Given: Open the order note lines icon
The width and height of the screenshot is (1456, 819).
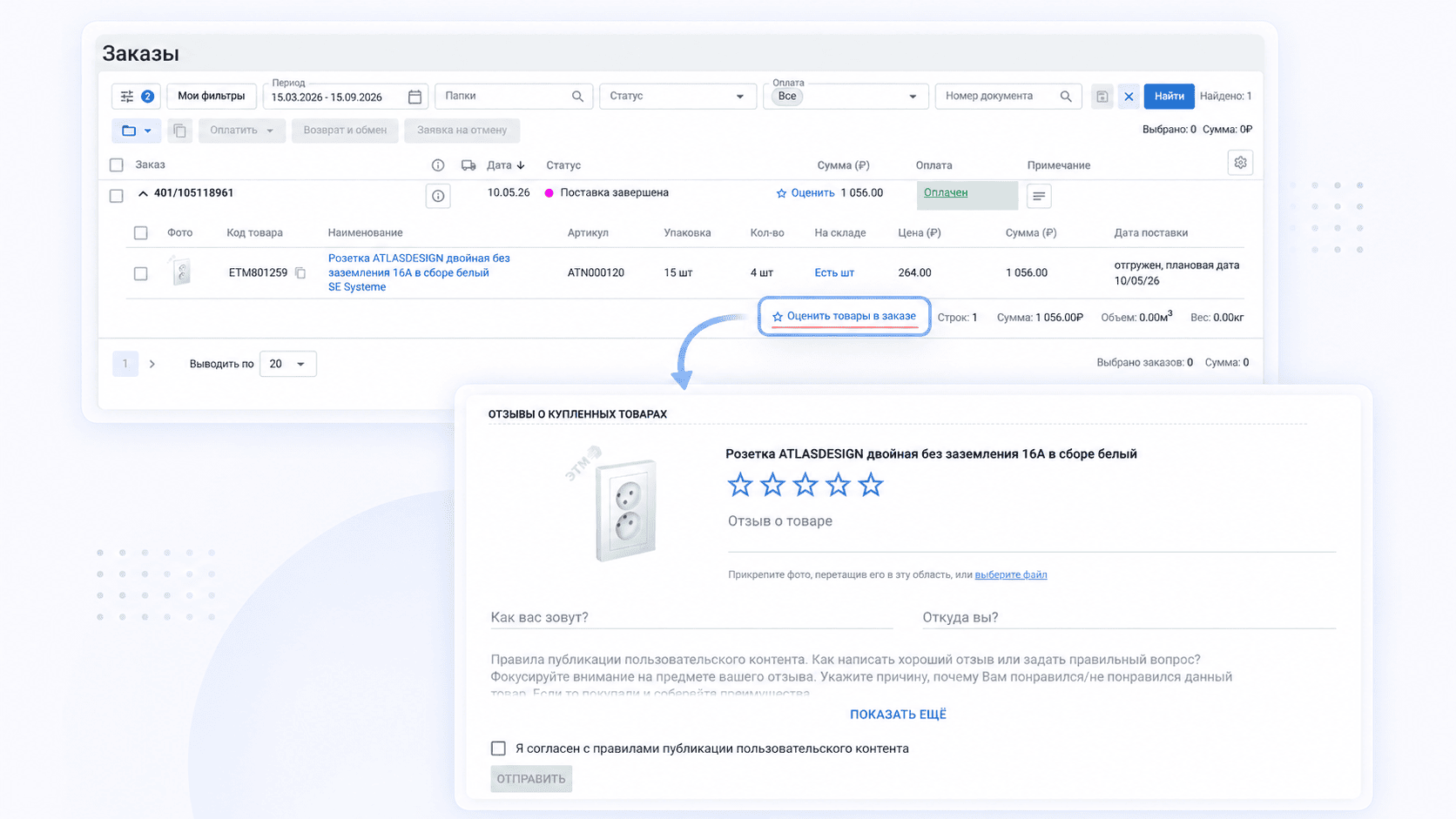Looking at the screenshot, I should tap(1039, 196).
